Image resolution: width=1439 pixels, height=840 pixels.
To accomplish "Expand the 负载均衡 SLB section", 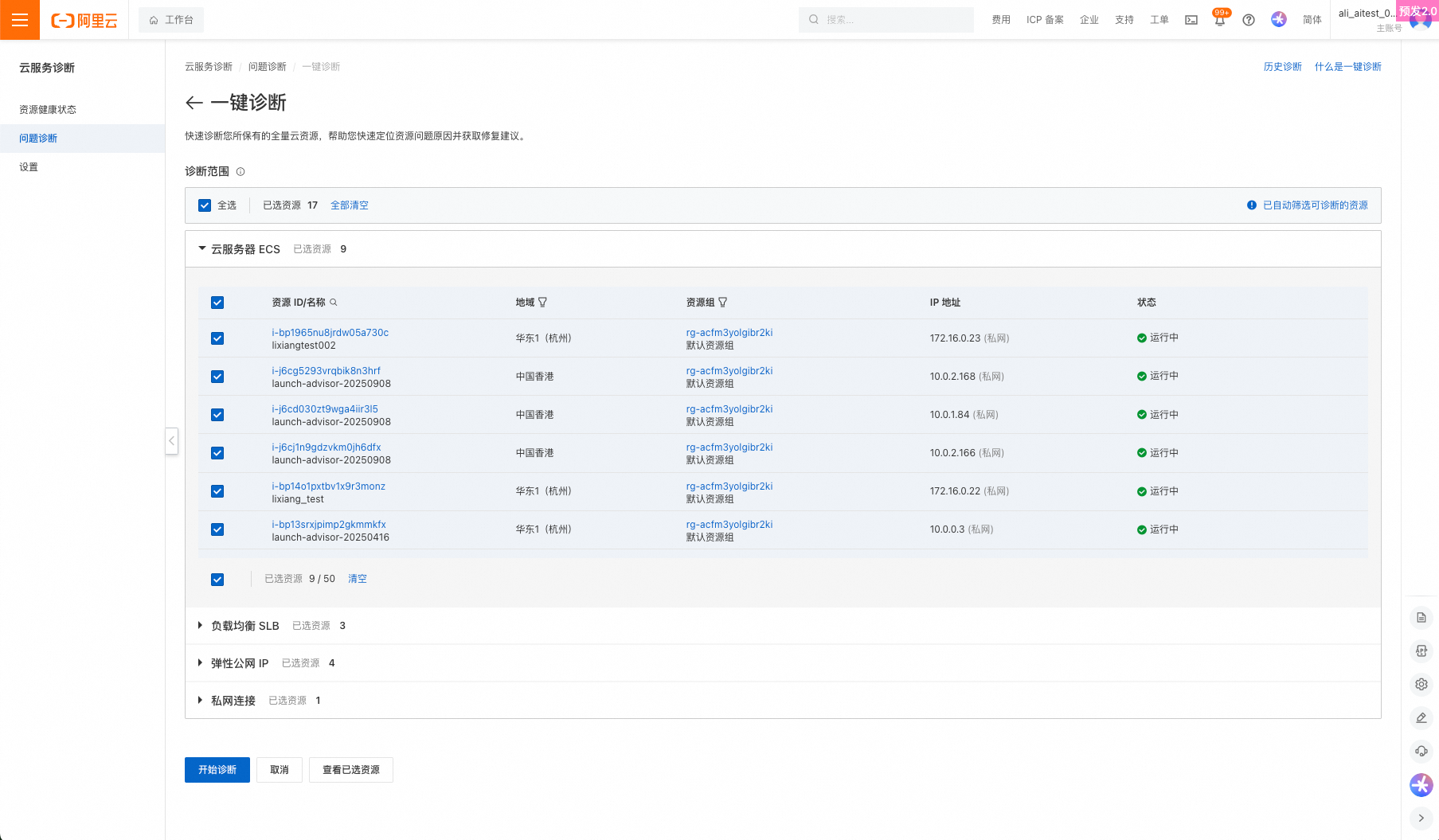I will tap(200, 625).
